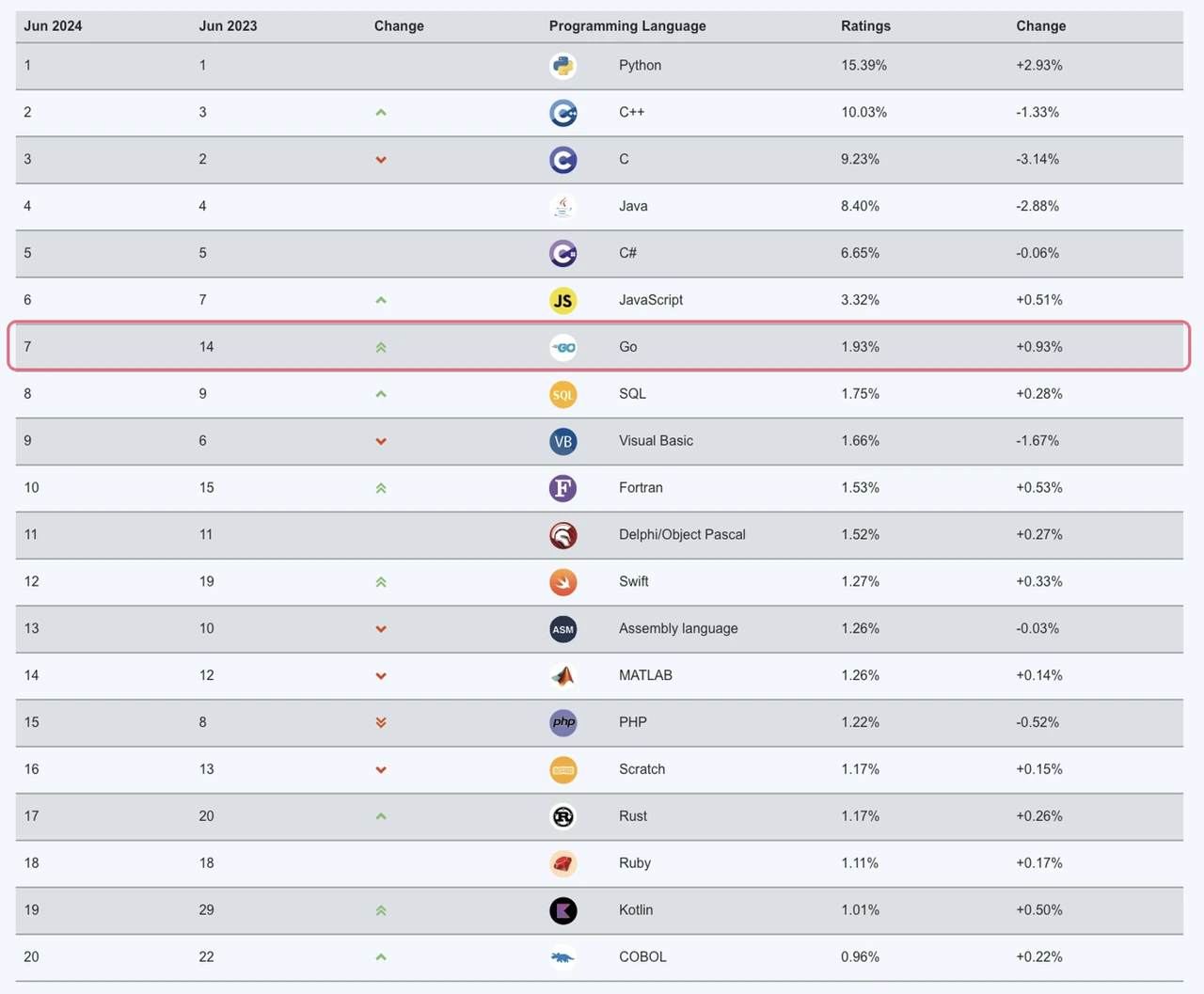Click the Go gopher logo icon
The height and width of the screenshot is (994, 1204).
click(562, 348)
